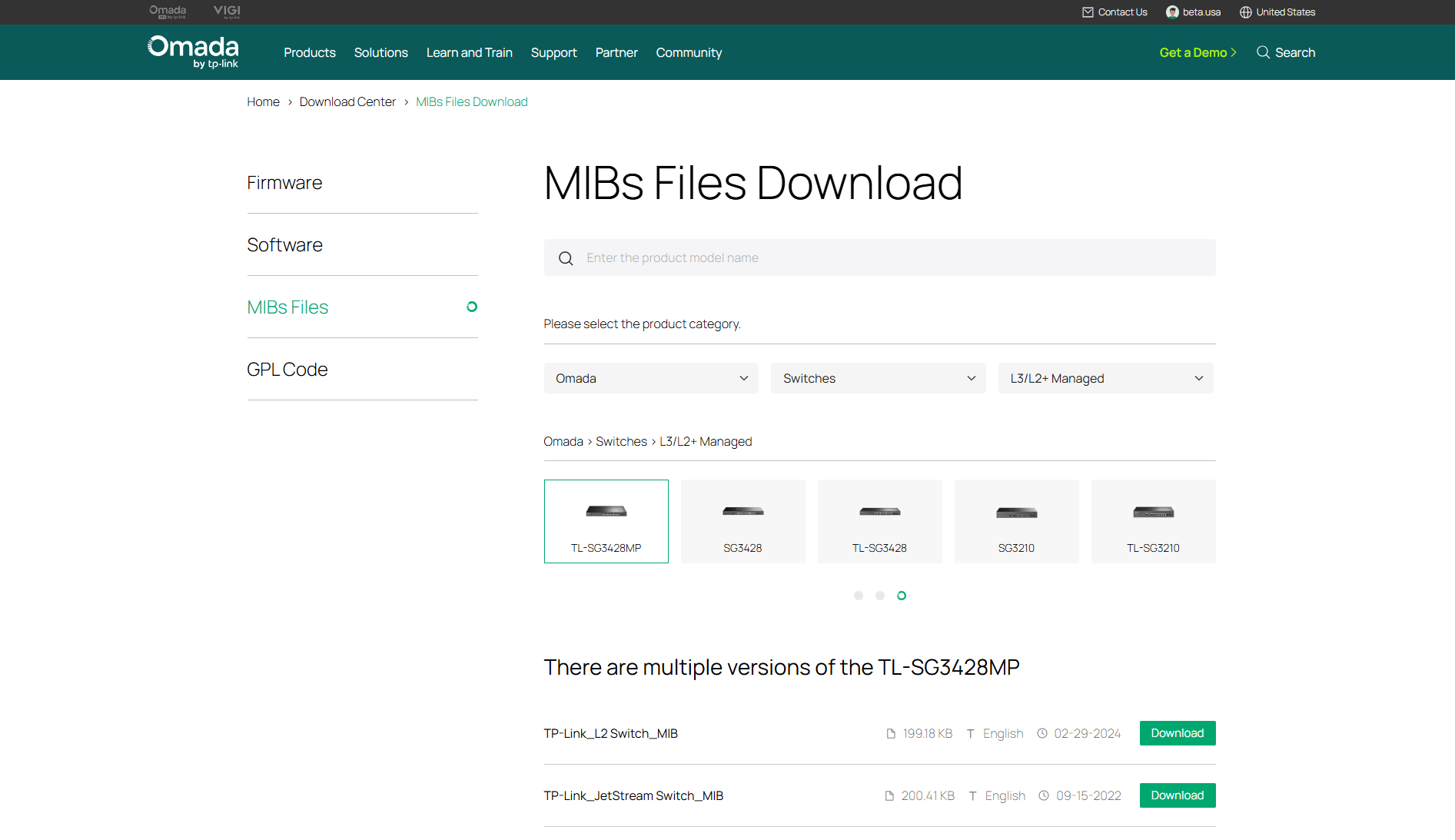Go to first carousel page dot
1455x840 pixels.
(x=859, y=596)
